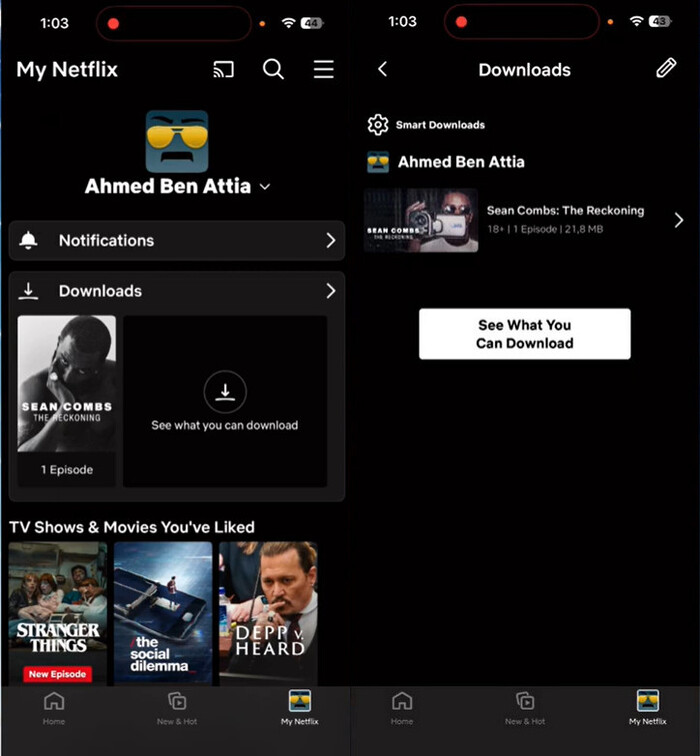Tap the circular download icon in the empty card
700x756 pixels.
[x=225, y=392]
